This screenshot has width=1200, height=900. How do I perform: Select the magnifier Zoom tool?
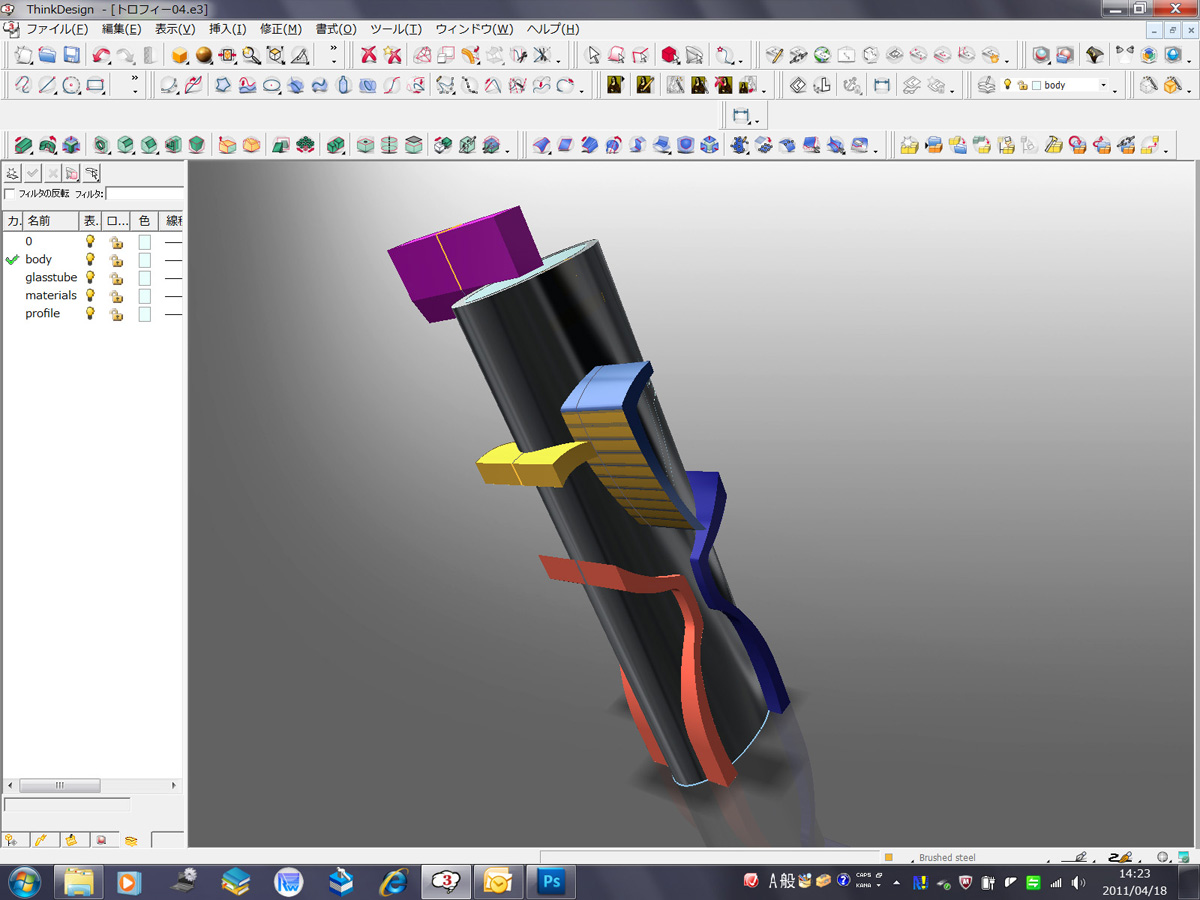[x=251, y=55]
